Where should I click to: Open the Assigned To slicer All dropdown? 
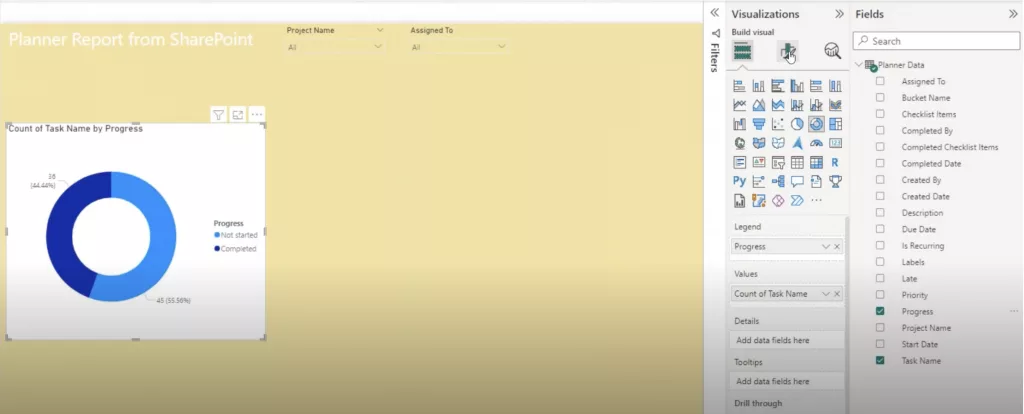click(x=458, y=47)
